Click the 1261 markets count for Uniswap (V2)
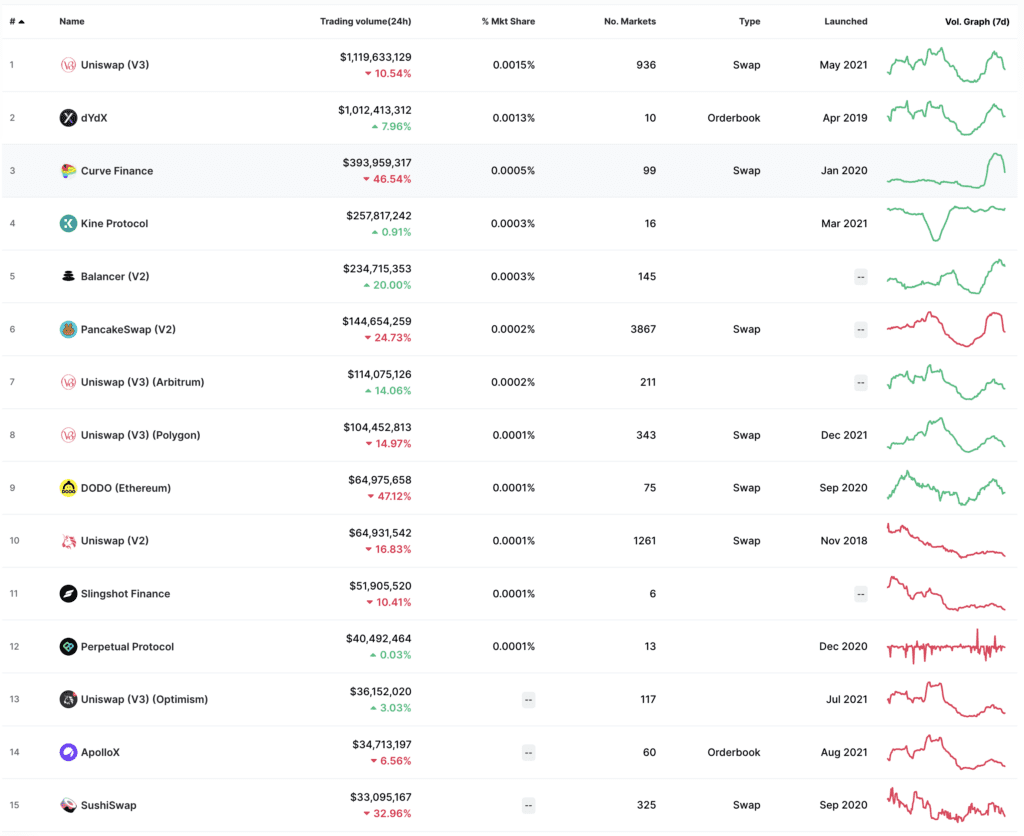 coord(645,541)
